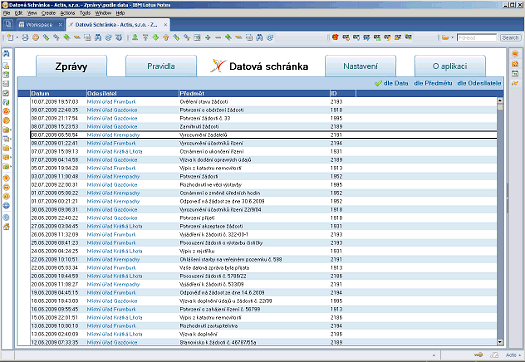Click the open-list icon left of Workspace tab
The width and height of the screenshot is (525, 362).
[8, 24]
